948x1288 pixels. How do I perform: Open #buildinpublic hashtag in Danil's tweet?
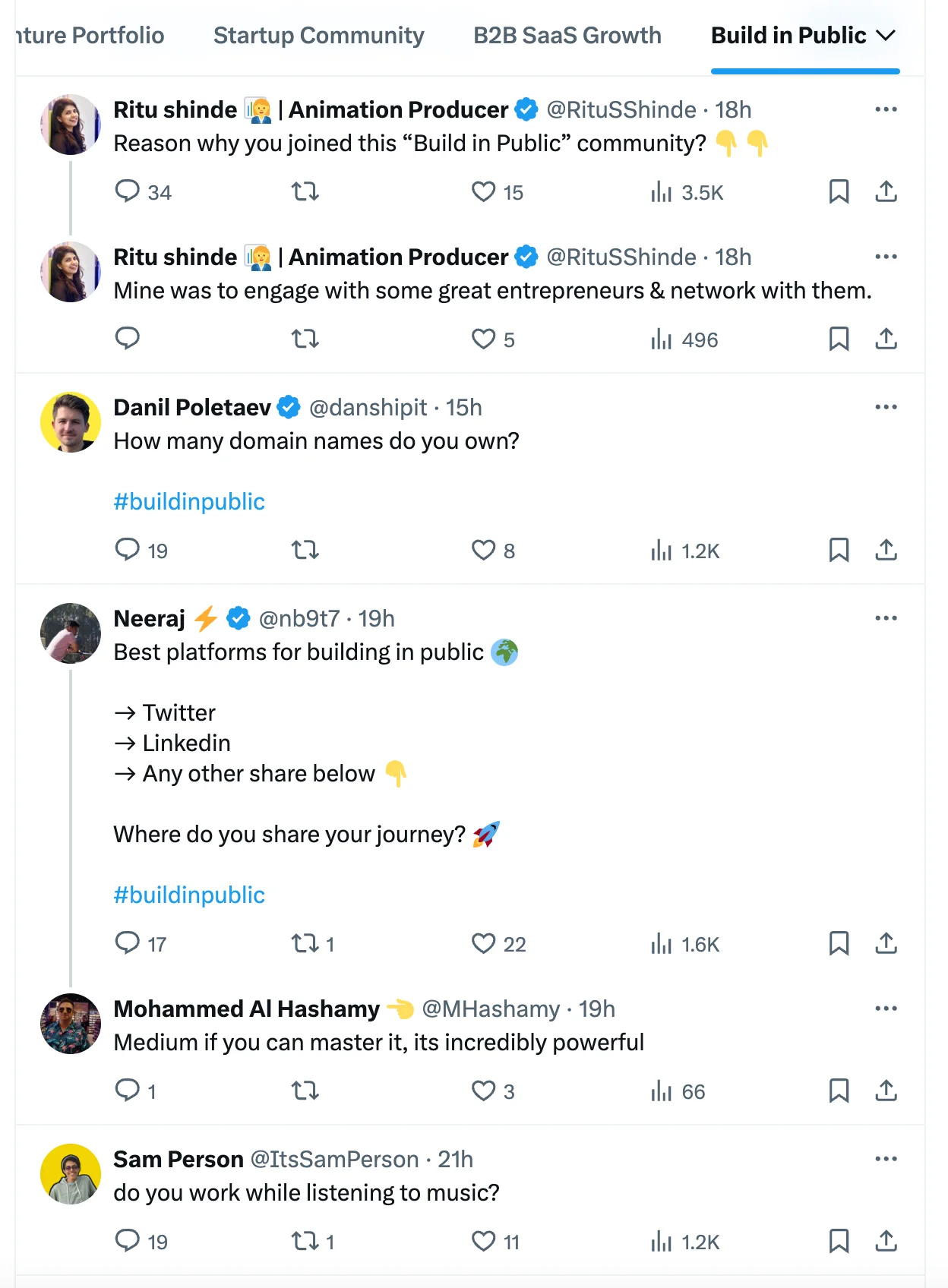[189, 501]
